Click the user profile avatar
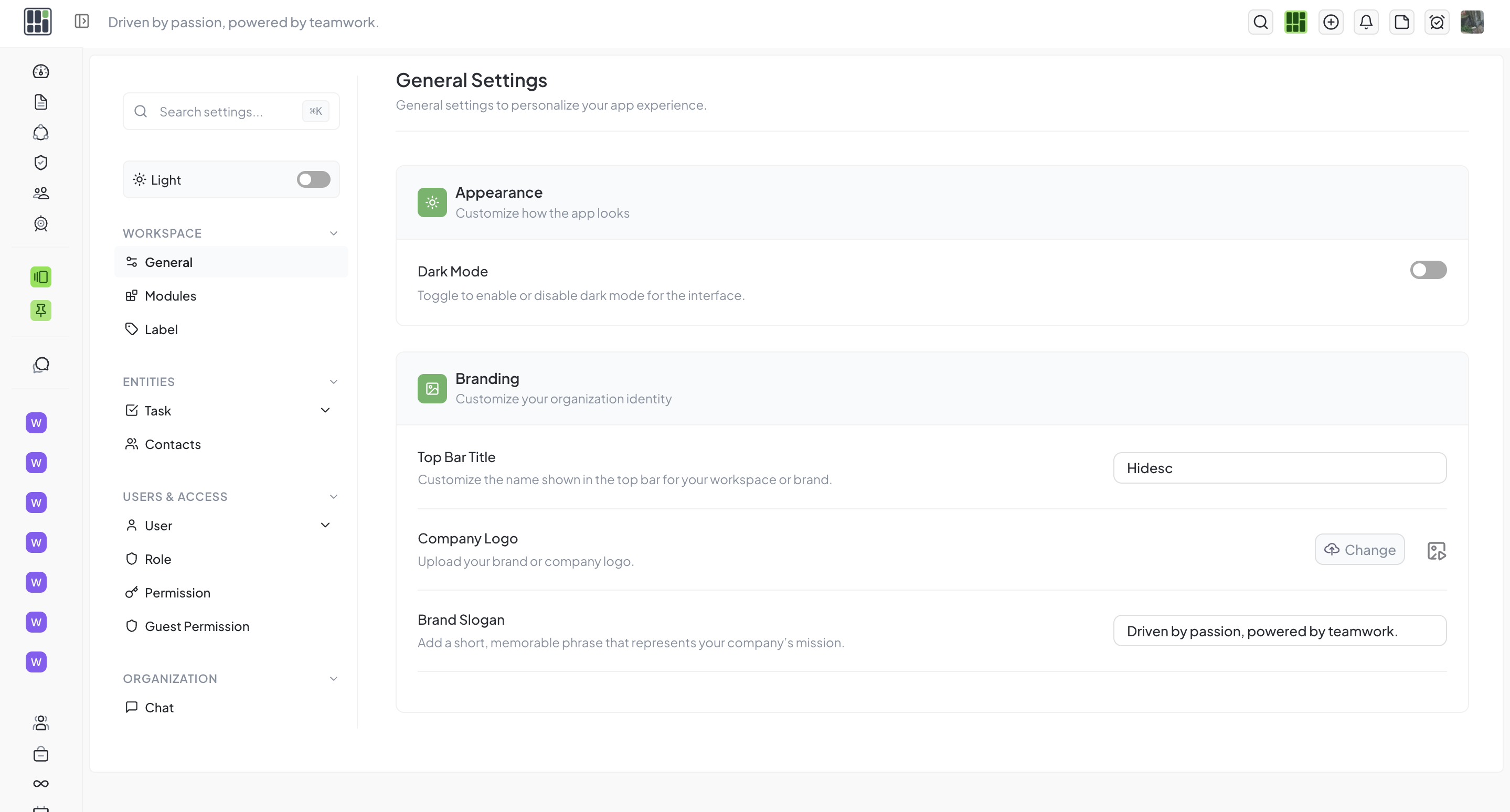This screenshot has width=1510, height=812. [1471, 22]
